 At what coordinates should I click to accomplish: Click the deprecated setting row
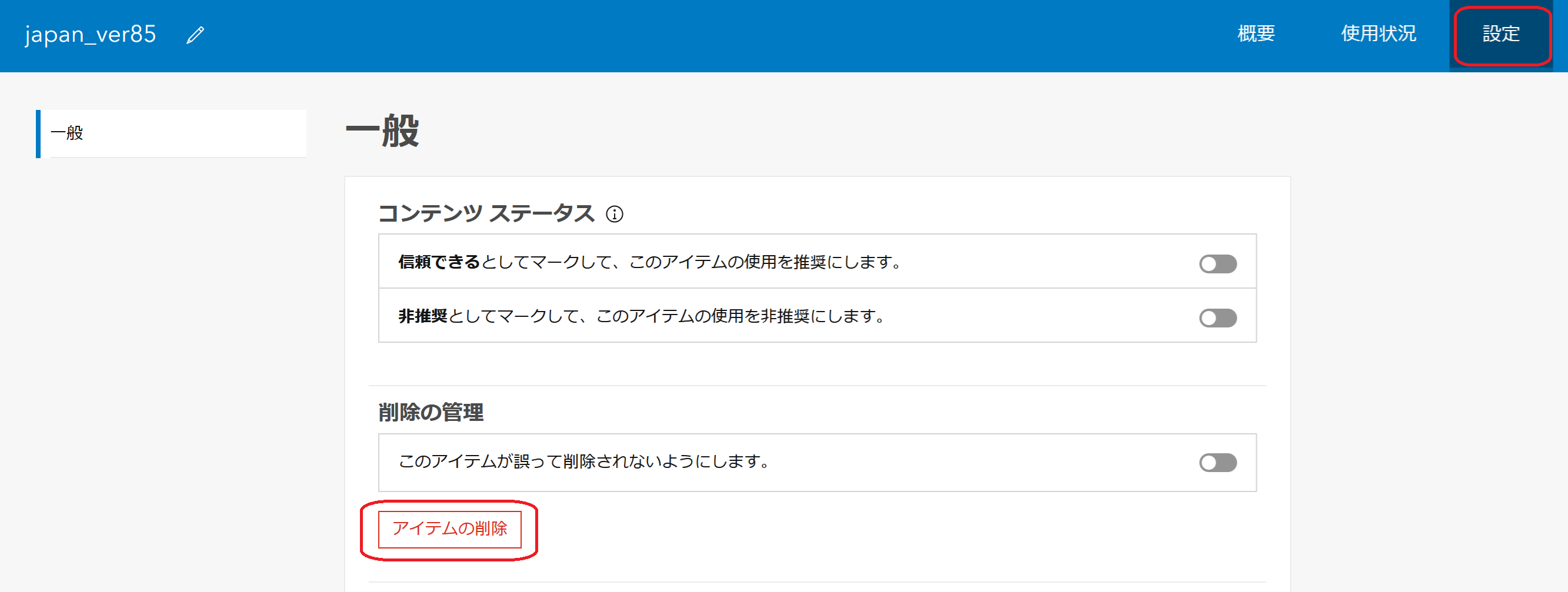[817, 315]
